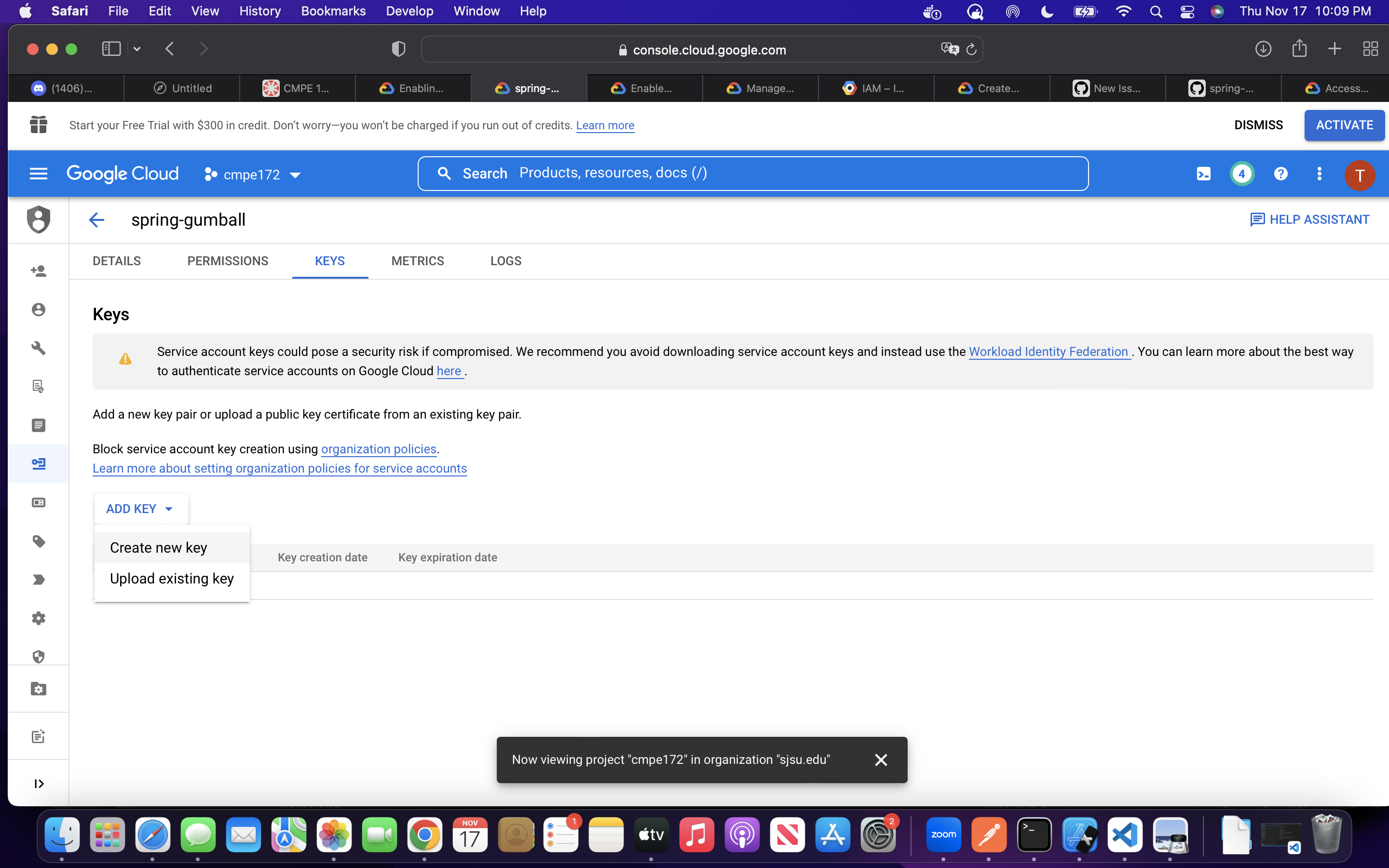Click back arrow beside spring-gumball

tap(96, 220)
